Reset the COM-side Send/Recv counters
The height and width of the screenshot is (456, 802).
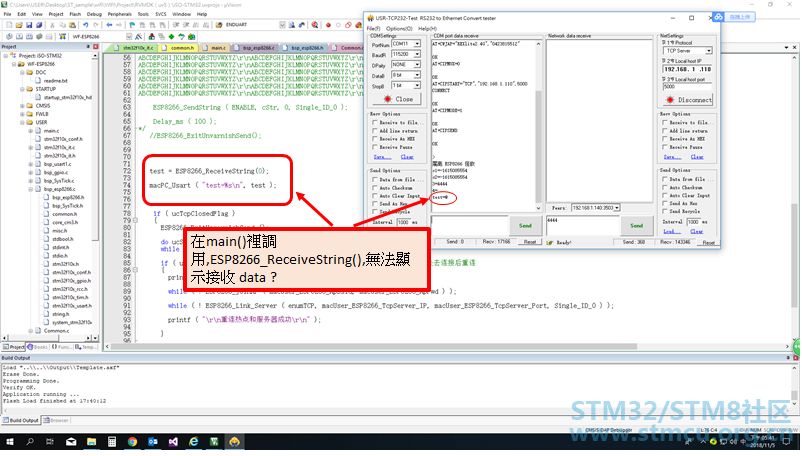tap(529, 242)
